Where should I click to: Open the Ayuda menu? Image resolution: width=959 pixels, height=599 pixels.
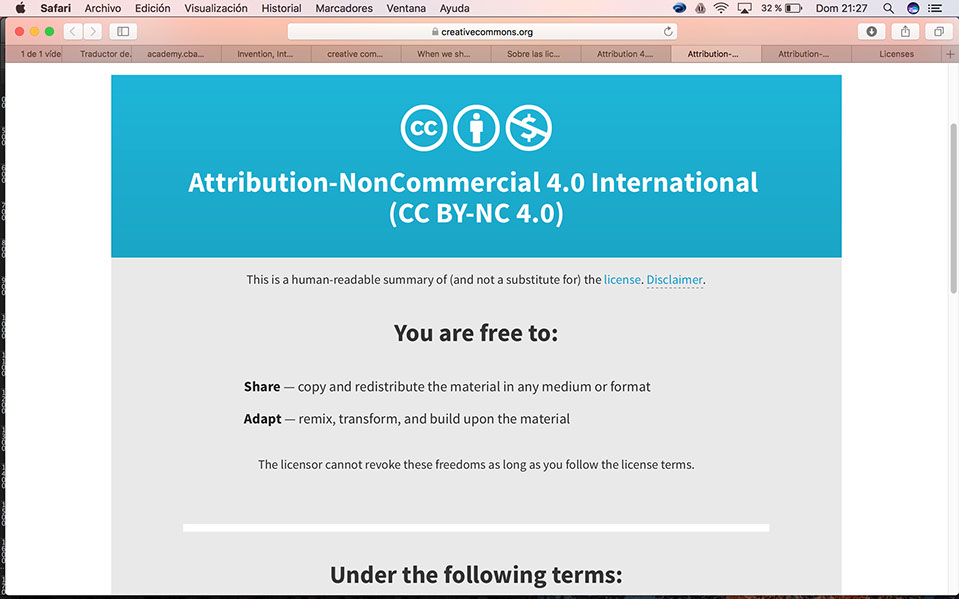pyautogui.click(x=454, y=8)
